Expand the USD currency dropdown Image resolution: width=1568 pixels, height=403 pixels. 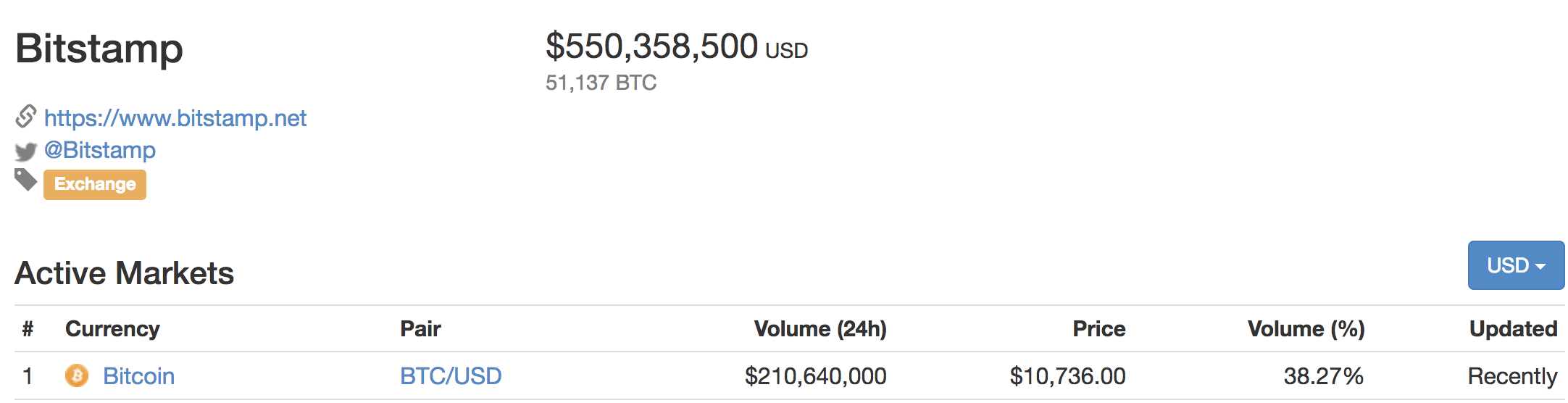[1515, 265]
